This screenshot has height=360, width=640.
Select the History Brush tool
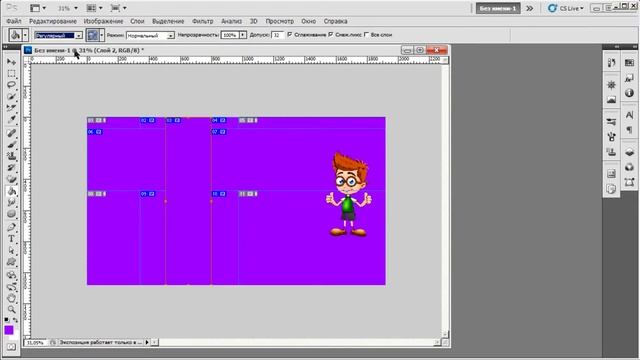click(11, 168)
